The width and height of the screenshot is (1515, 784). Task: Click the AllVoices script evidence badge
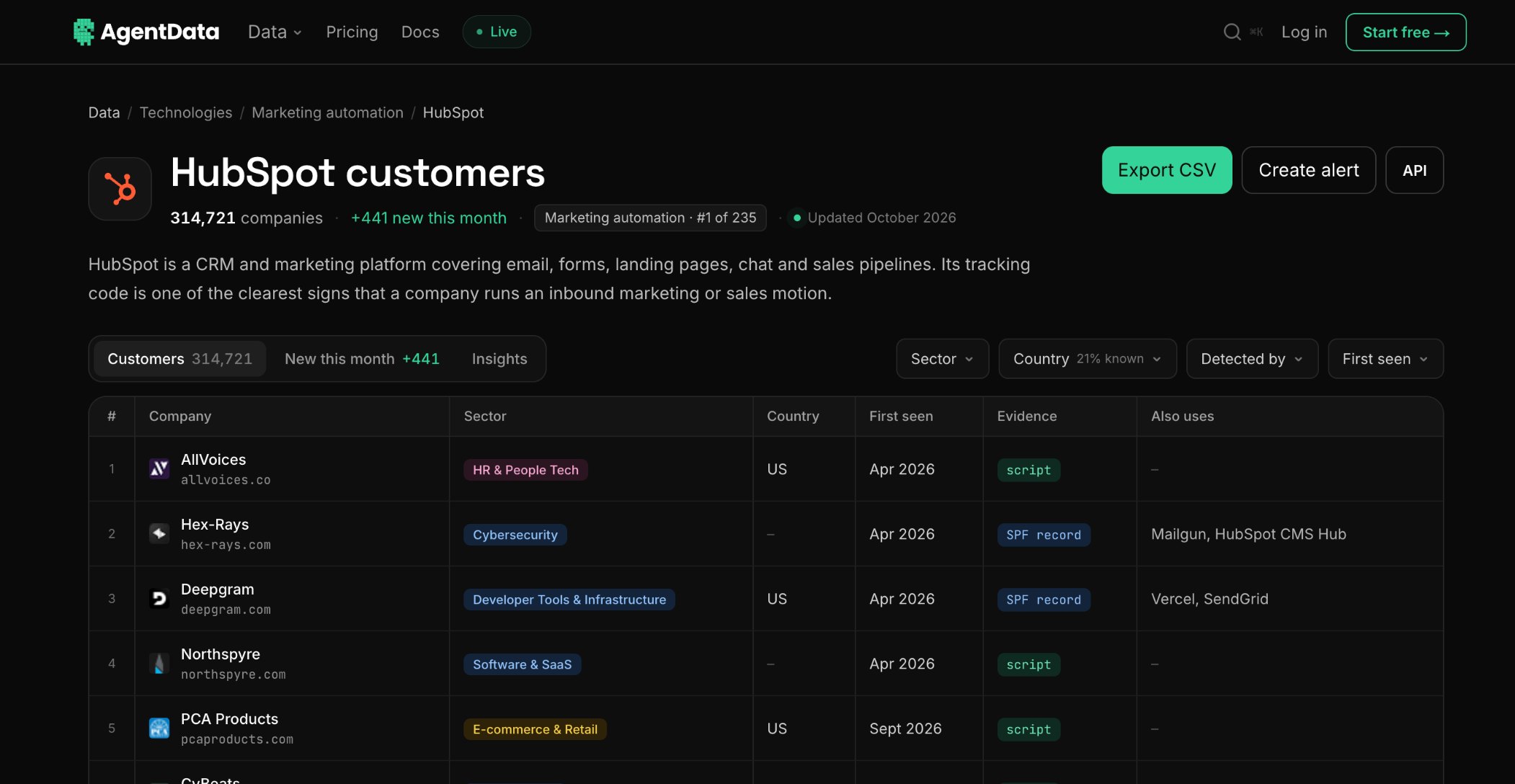pos(1028,470)
